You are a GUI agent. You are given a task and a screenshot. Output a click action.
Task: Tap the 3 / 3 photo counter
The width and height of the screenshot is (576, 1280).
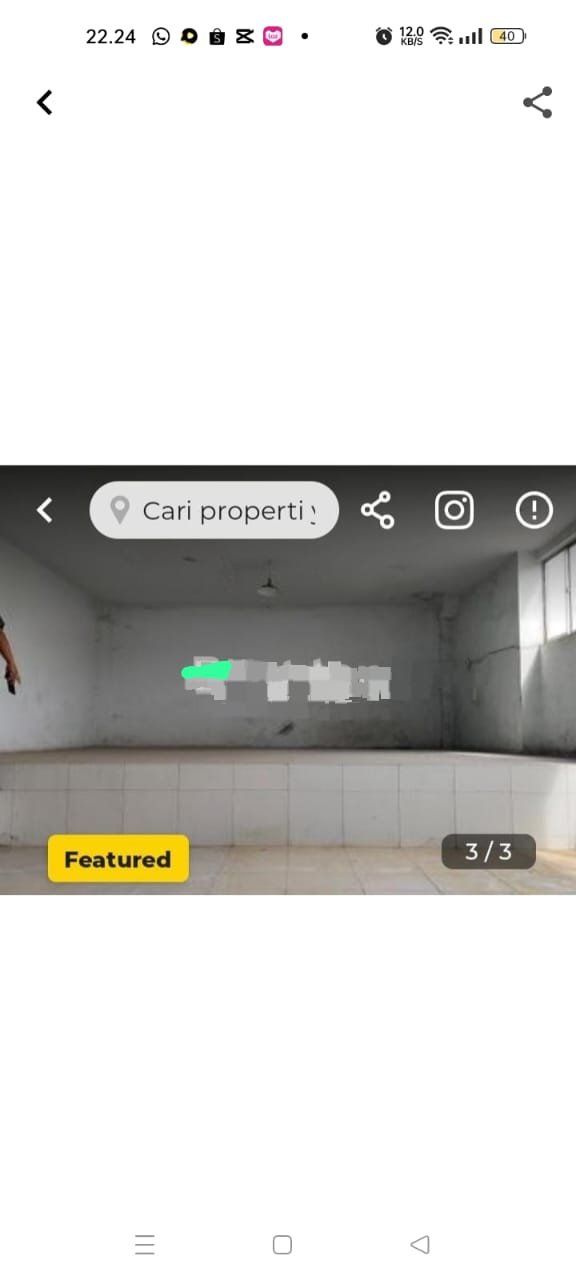pos(489,851)
